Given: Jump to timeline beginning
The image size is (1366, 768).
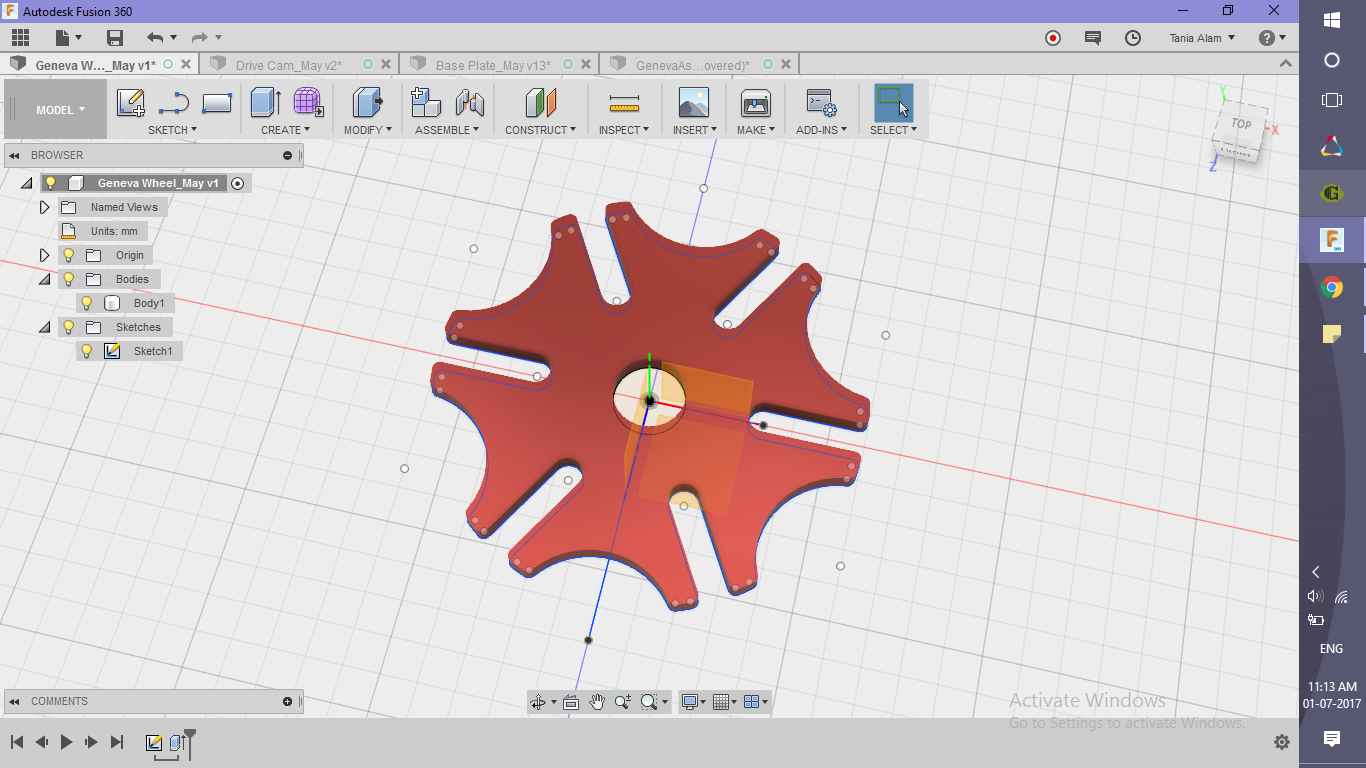Looking at the screenshot, I should [17, 742].
